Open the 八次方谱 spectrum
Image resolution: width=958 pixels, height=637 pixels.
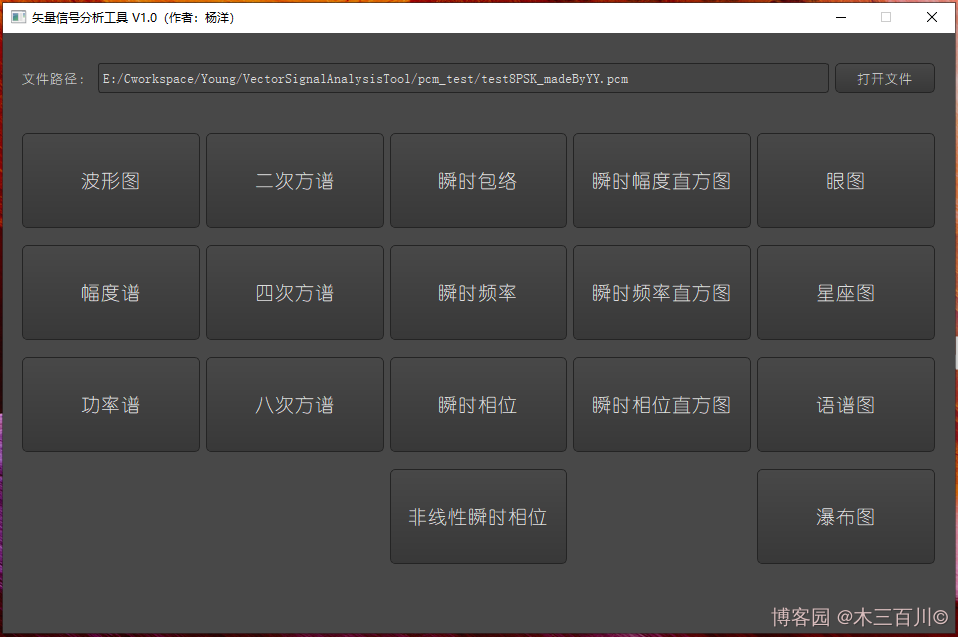(x=294, y=405)
